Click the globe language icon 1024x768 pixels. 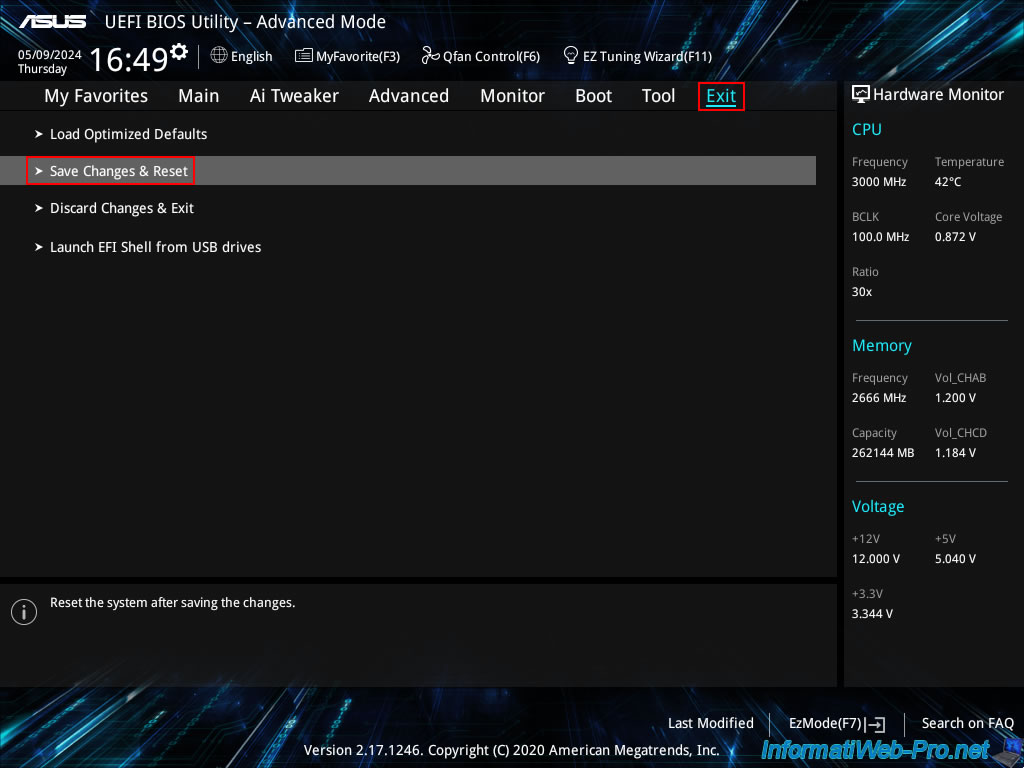(219, 56)
